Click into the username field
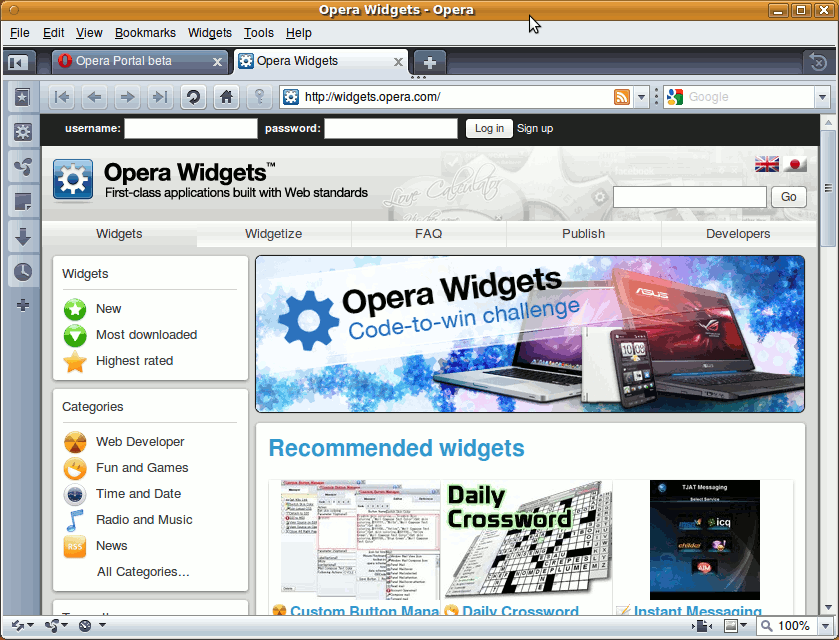Screen dimensions: 839x640 click(x=190, y=128)
